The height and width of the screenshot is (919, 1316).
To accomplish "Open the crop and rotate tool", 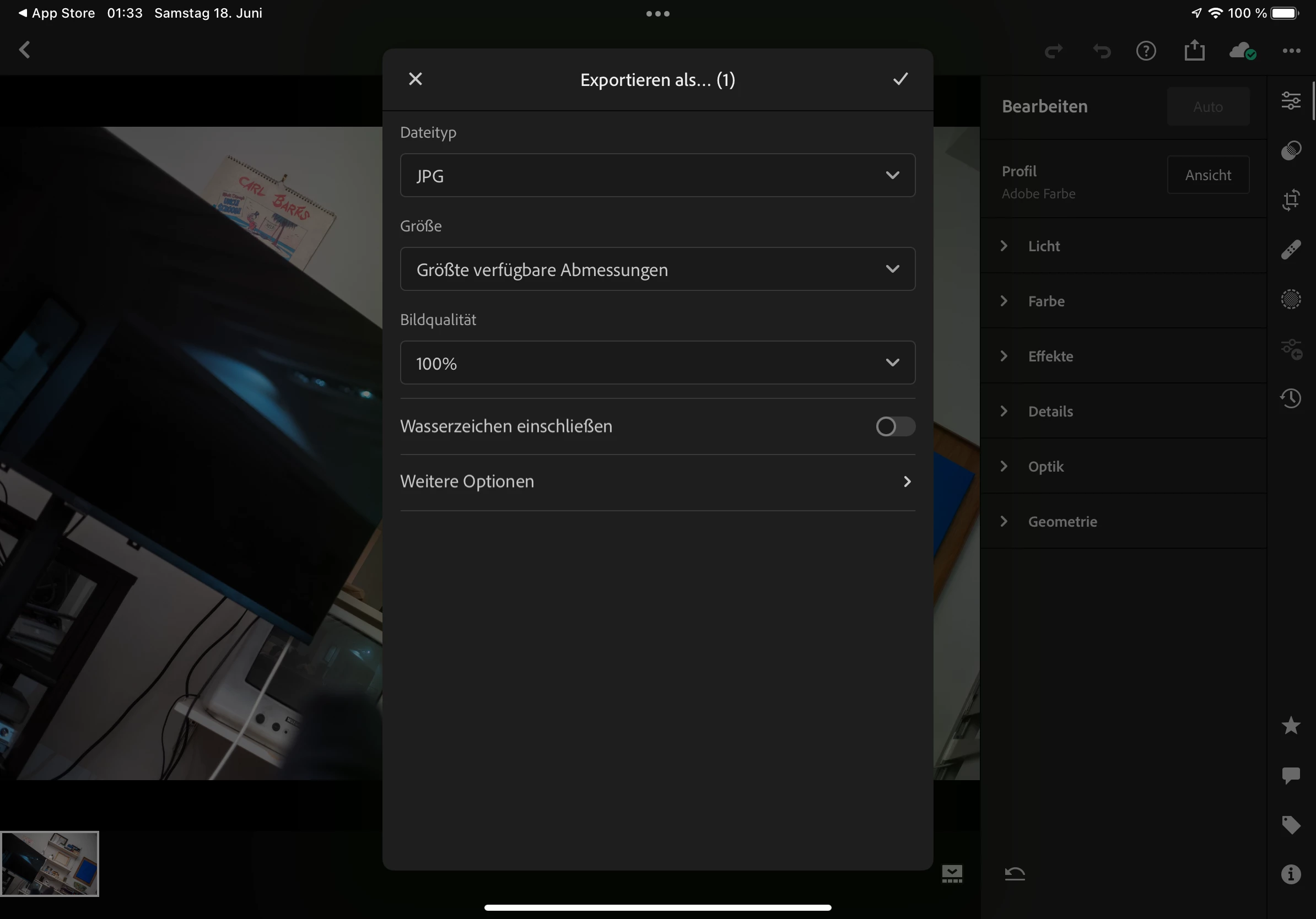I will [x=1291, y=200].
